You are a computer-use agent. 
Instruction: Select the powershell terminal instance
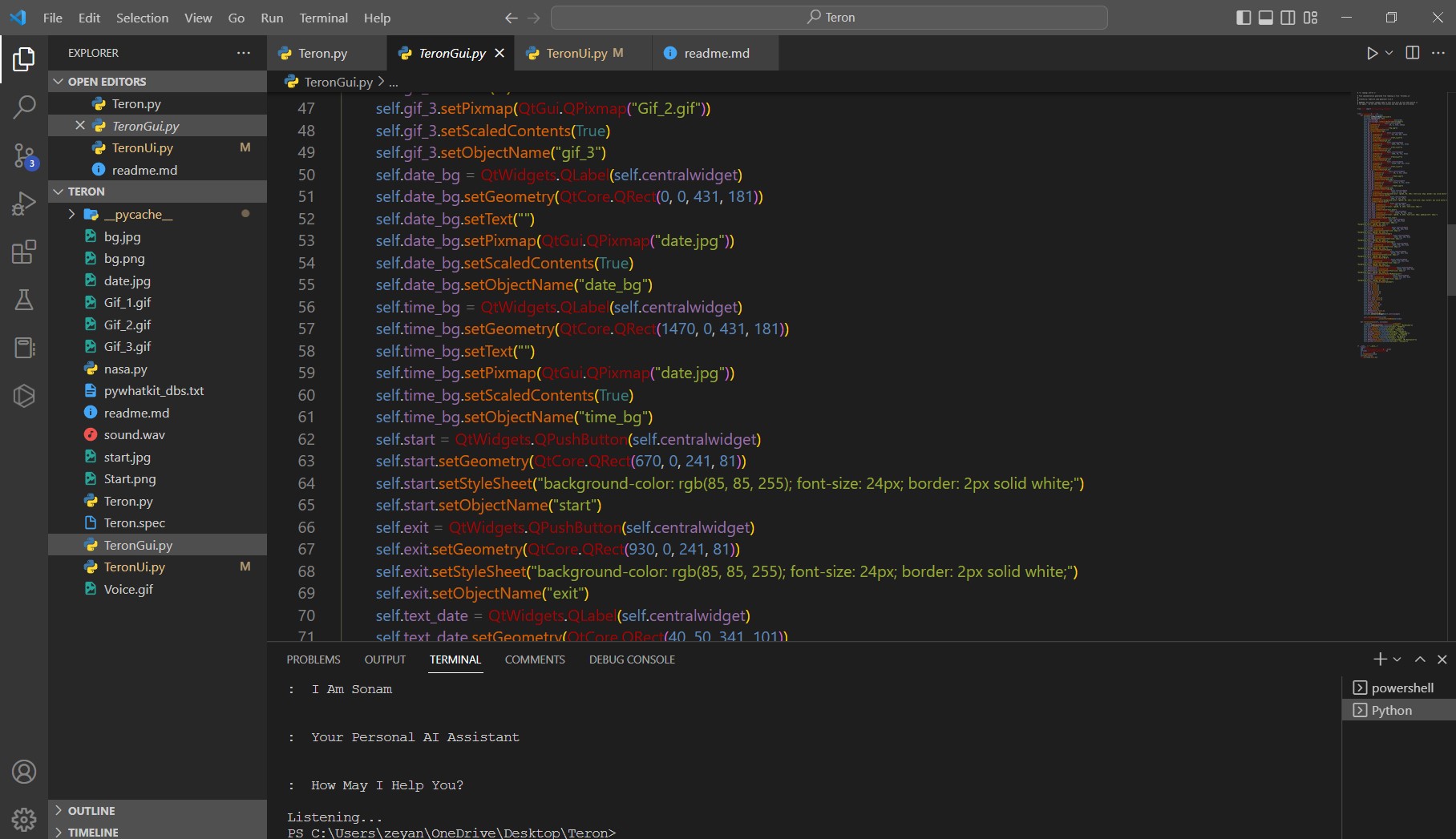pos(1401,688)
